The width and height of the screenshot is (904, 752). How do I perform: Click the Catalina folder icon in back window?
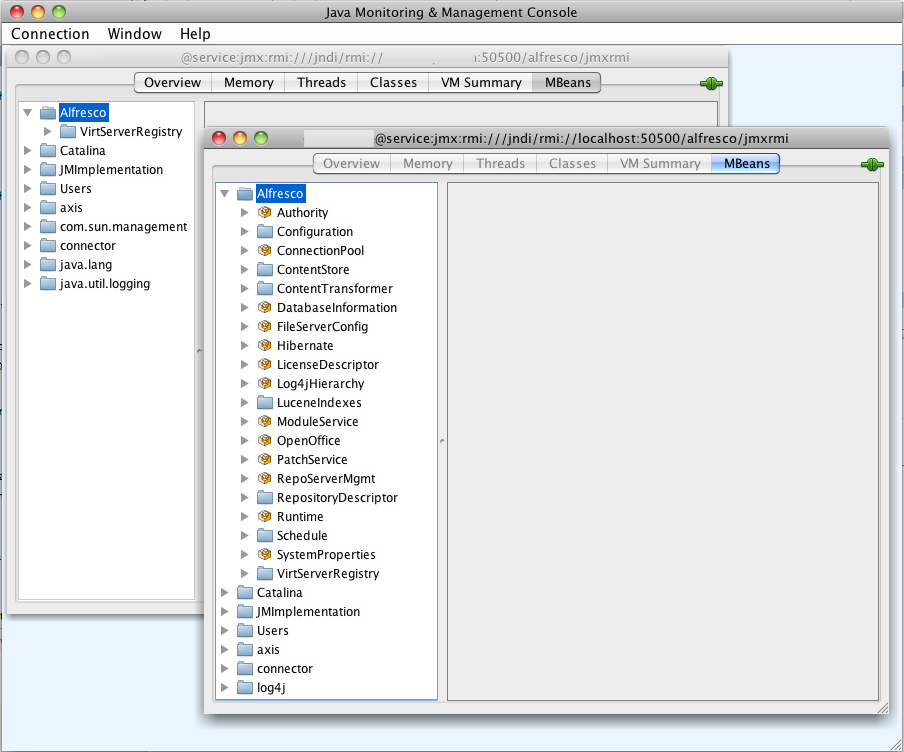click(48, 151)
